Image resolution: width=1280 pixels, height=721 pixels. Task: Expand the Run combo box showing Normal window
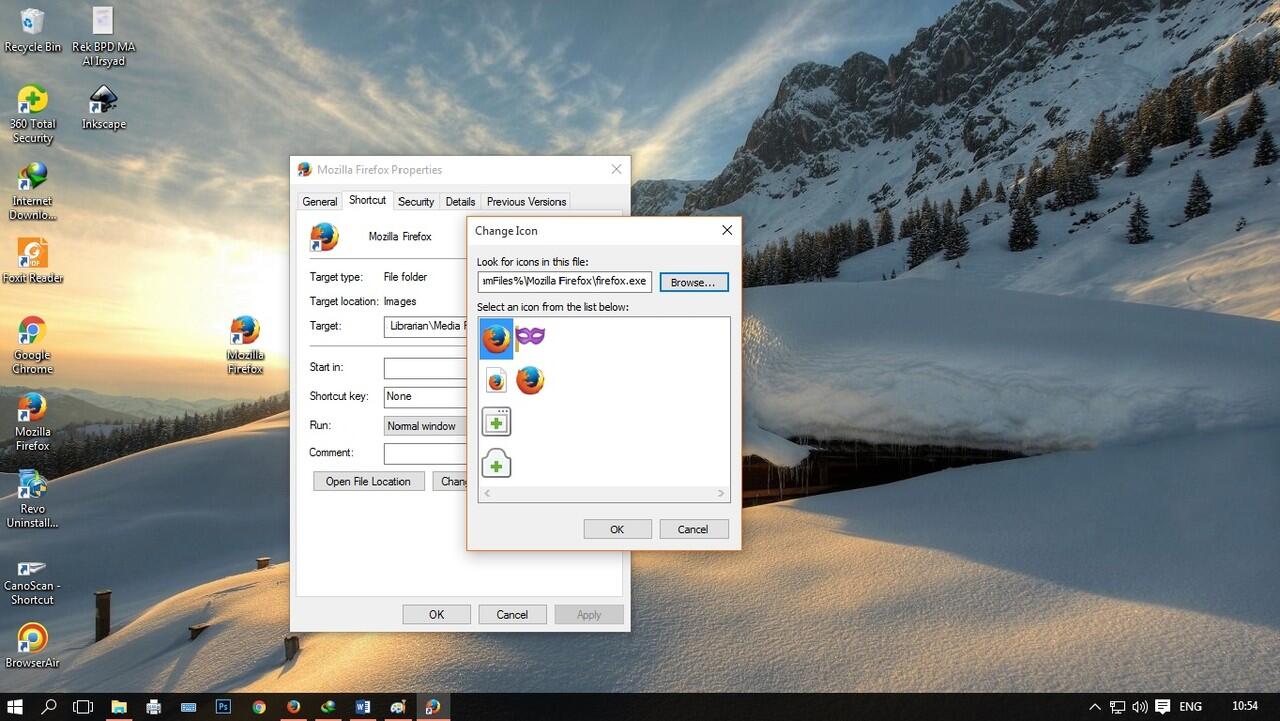pyautogui.click(x=425, y=426)
